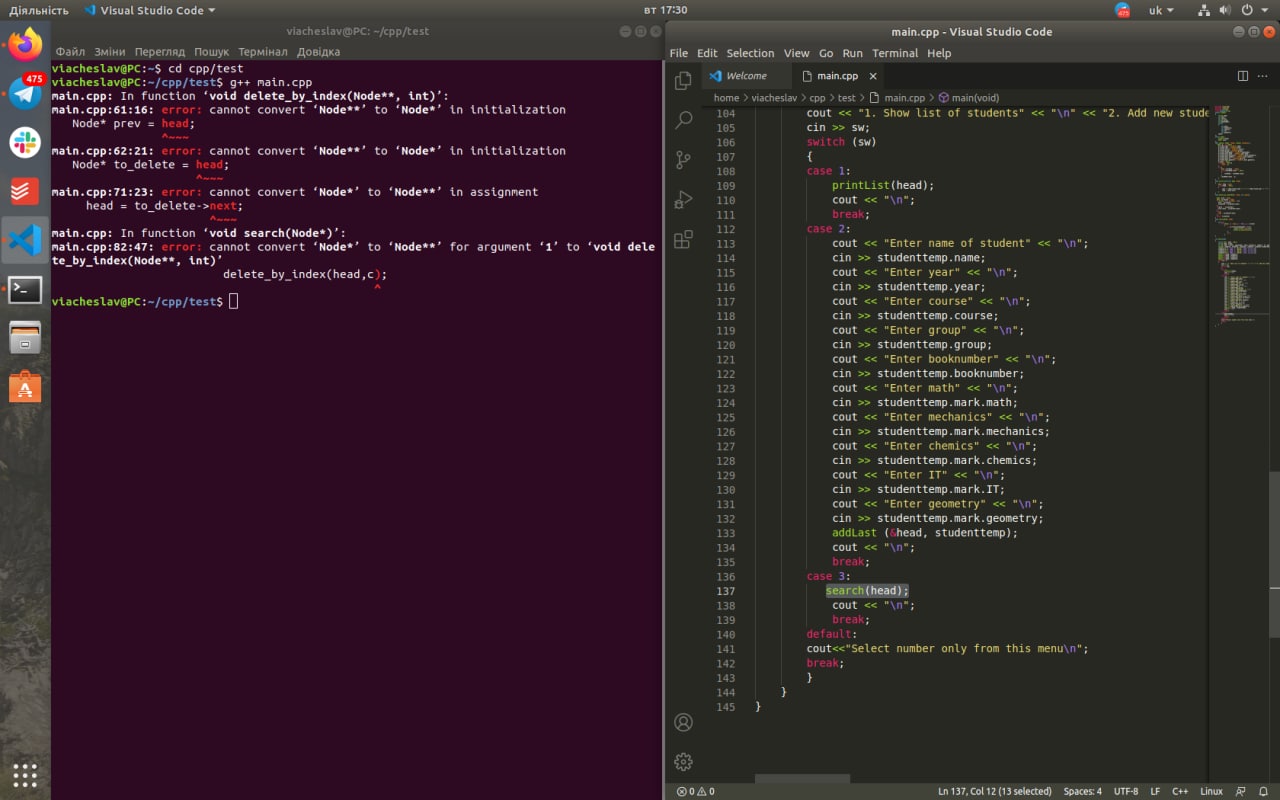Screen dimensions: 1280x800
Task: Open the Manage gear icon
Action: pos(684,762)
